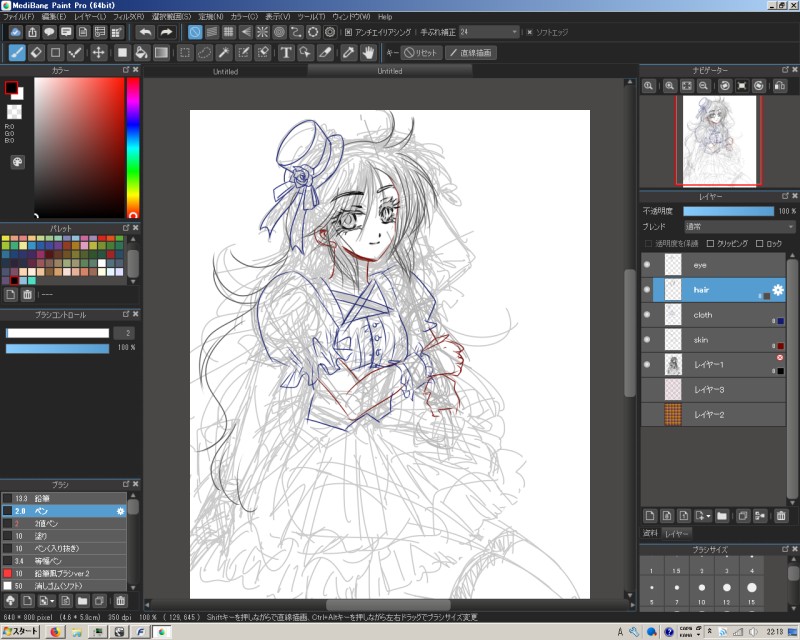This screenshot has width=800, height=640.
Task: Switch to the 資料 tab
Action: pos(650,533)
